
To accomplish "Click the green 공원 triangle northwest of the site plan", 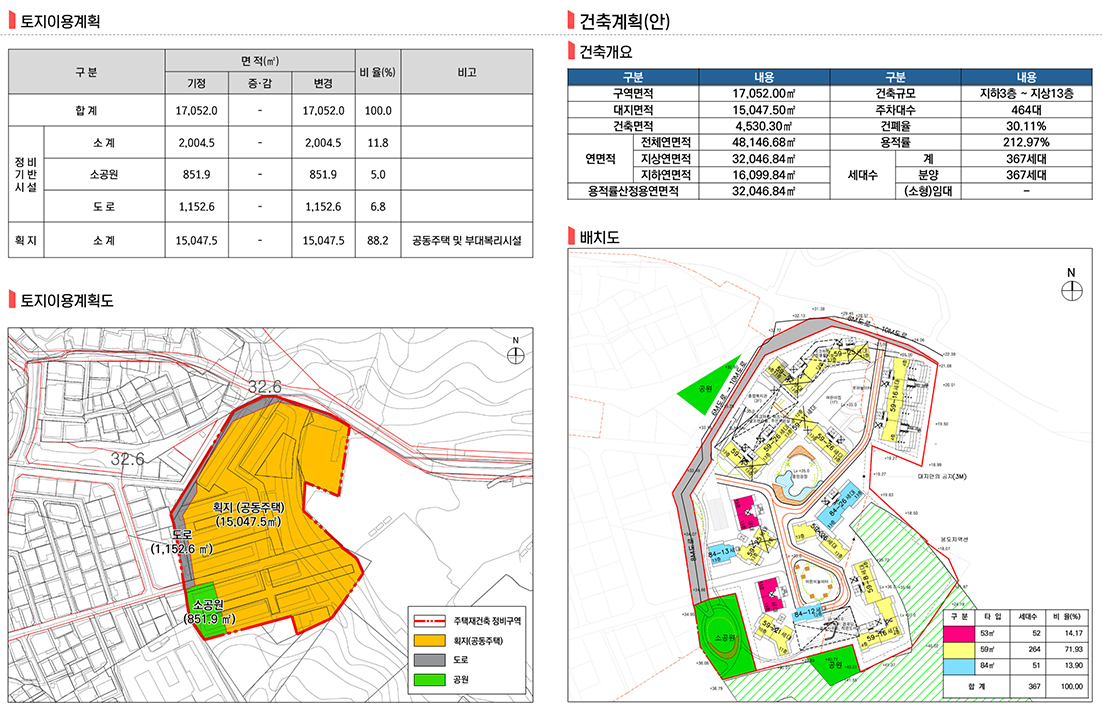I will click(x=703, y=391).
